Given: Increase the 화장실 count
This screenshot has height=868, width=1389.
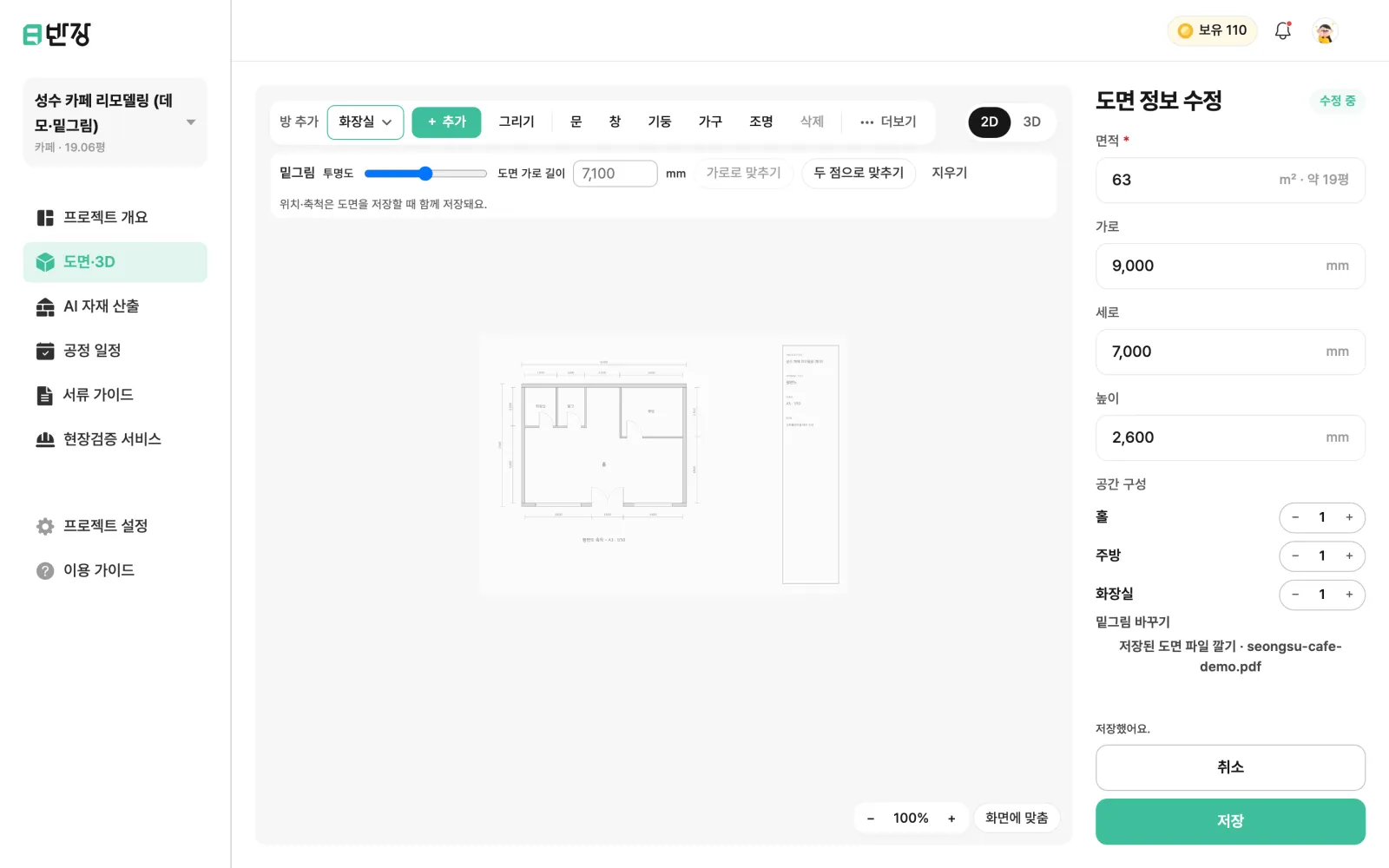Looking at the screenshot, I should coord(1349,595).
